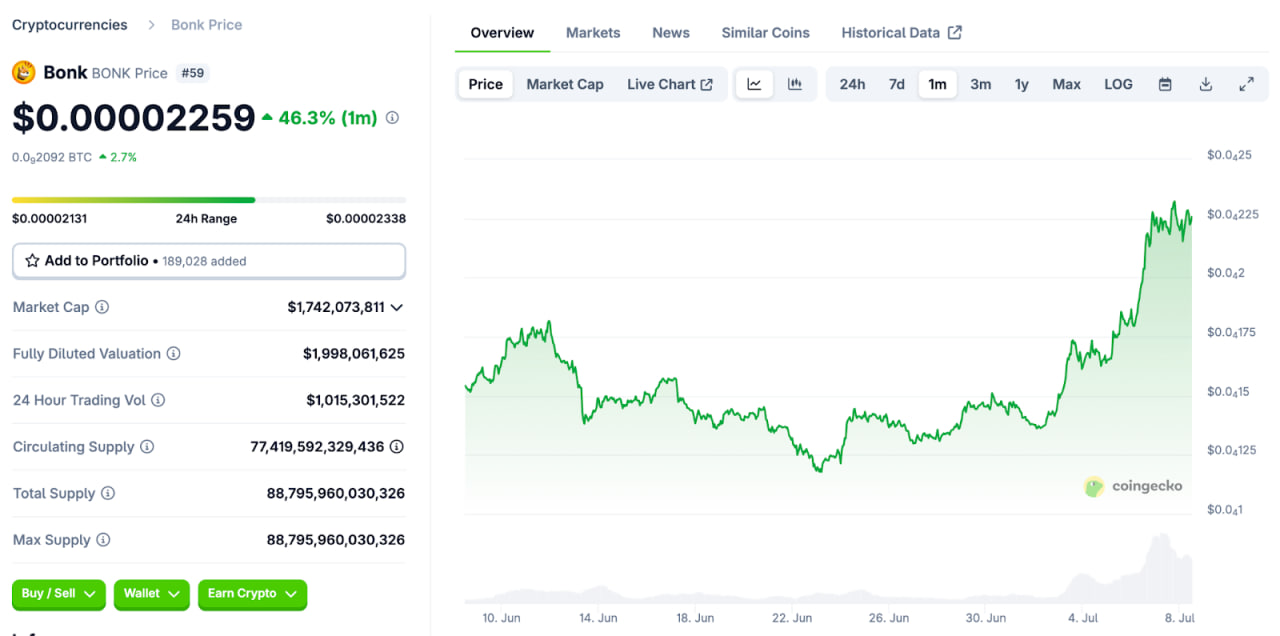Switch to candlestick chart icon
Screen dimensions: 1280x636
tap(795, 85)
